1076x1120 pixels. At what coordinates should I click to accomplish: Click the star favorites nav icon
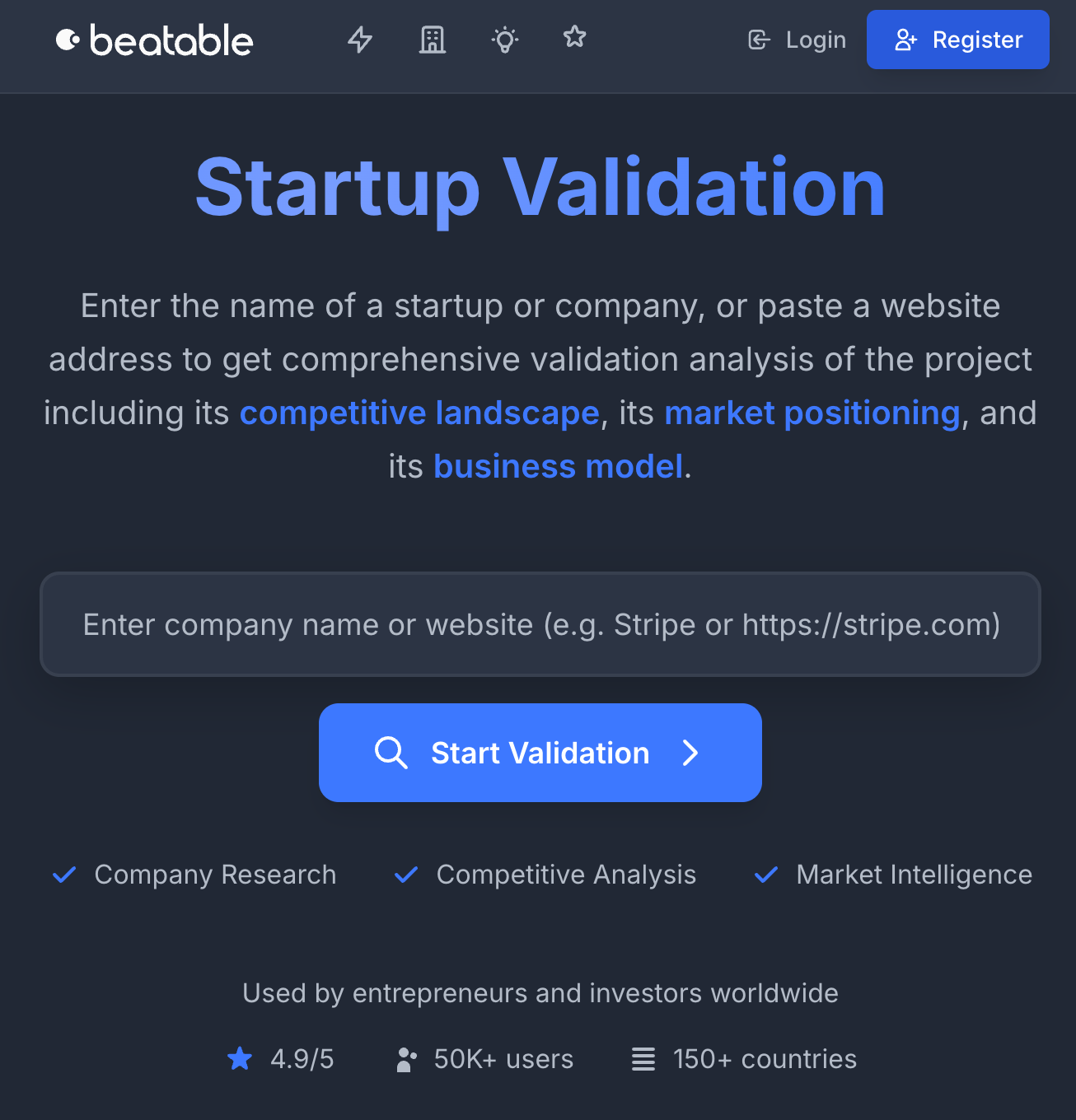point(574,37)
